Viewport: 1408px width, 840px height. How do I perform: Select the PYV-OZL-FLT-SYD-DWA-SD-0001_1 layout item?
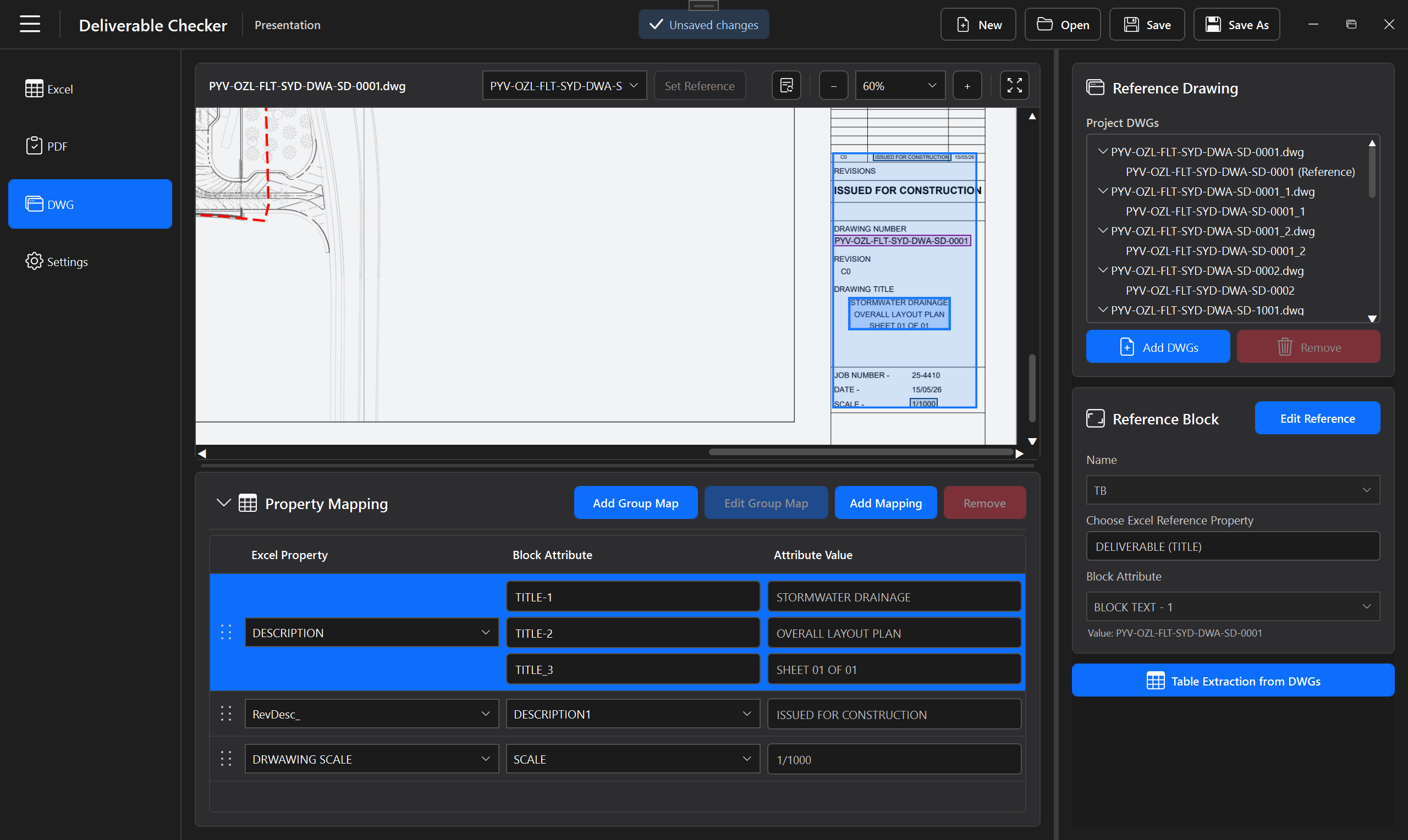tap(1215, 211)
